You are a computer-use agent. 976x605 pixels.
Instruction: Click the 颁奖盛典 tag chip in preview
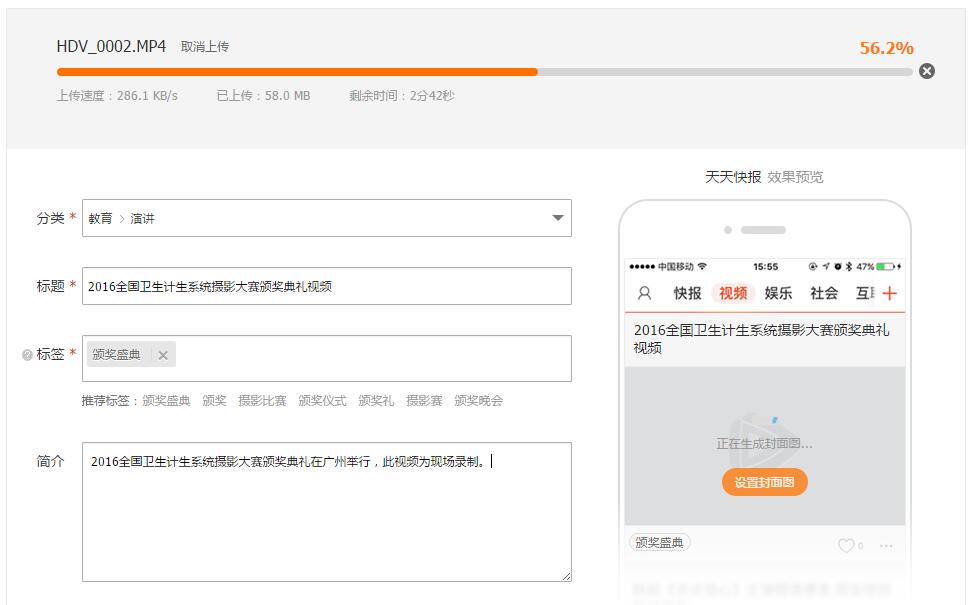point(660,543)
